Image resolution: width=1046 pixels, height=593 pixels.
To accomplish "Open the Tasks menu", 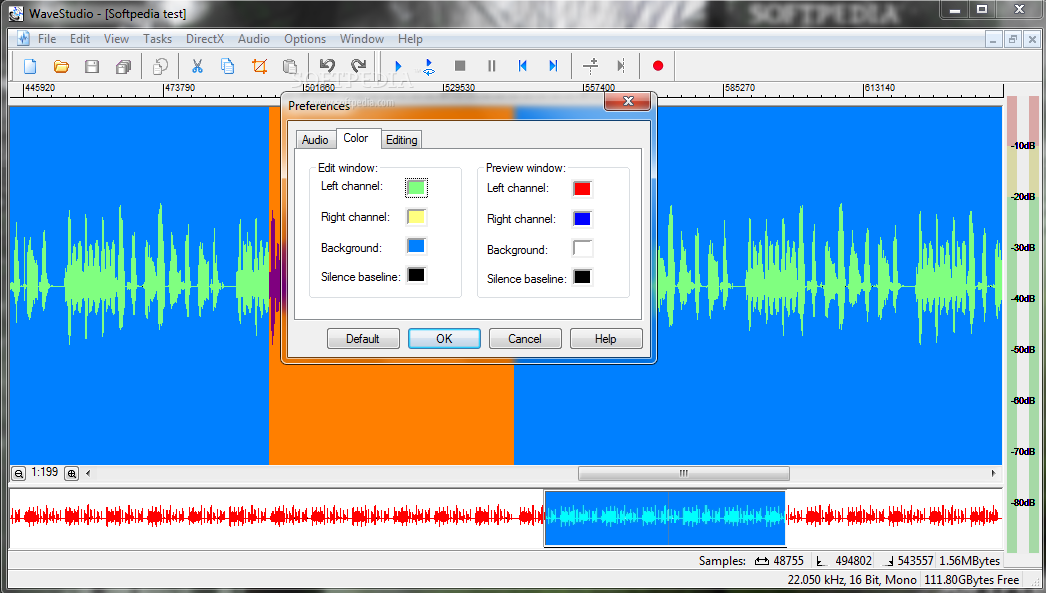I will tap(157, 39).
